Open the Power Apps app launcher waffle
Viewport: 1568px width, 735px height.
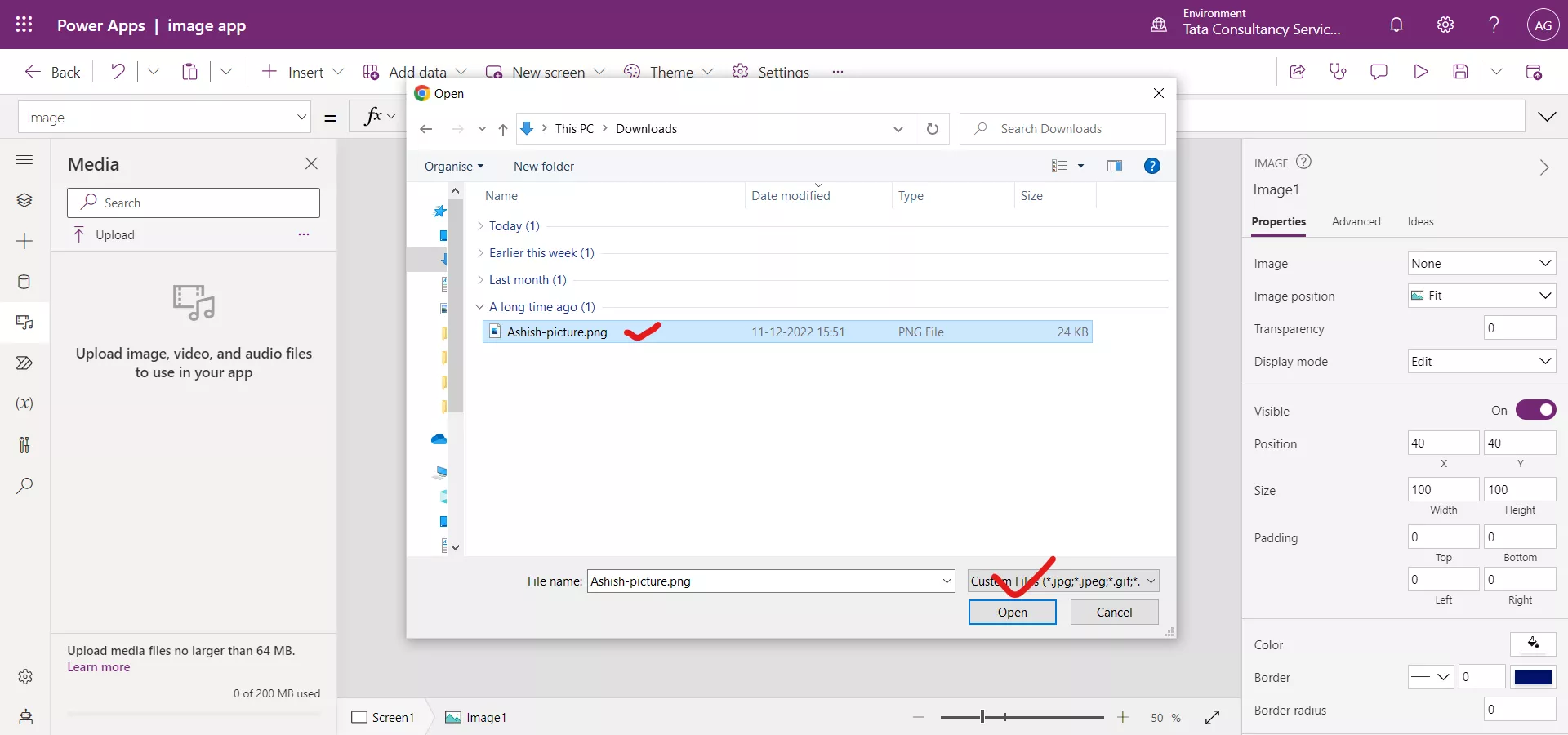[x=24, y=24]
